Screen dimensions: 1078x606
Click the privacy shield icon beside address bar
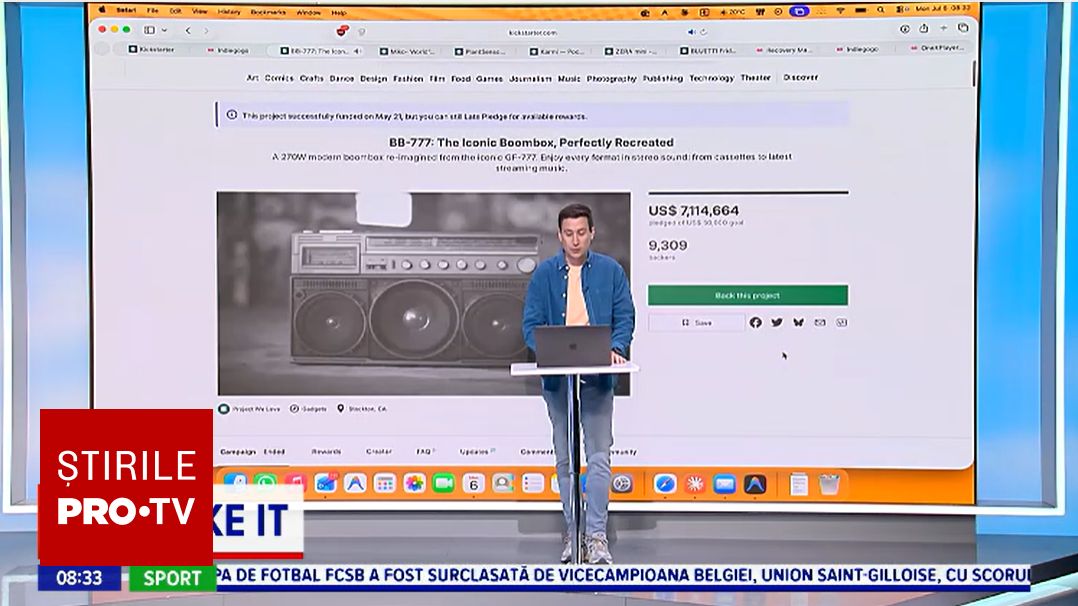(x=362, y=32)
